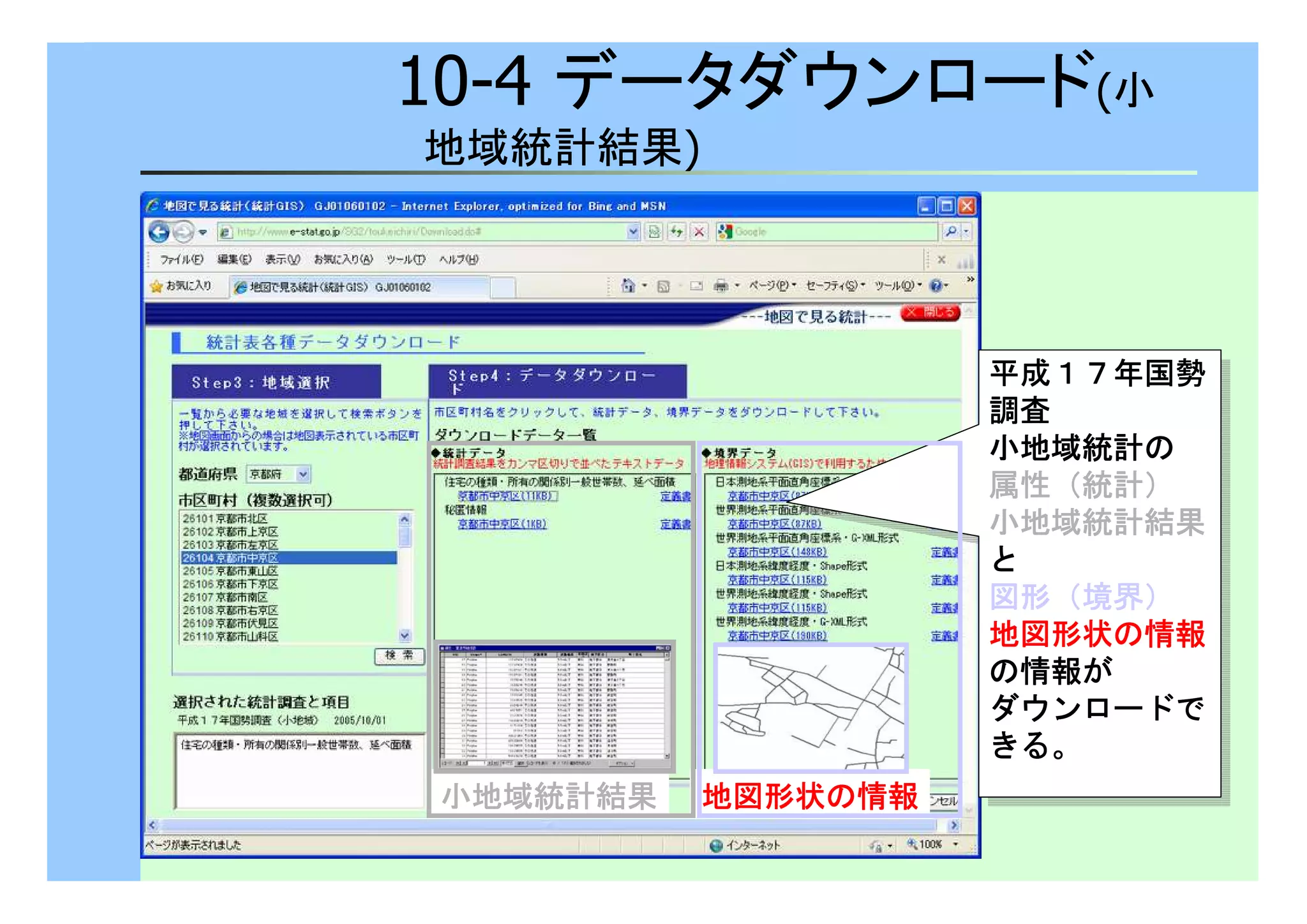Screen dimensions: 1307x924
Task: Click the boundary map shape thumbnail
Action: point(810,708)
